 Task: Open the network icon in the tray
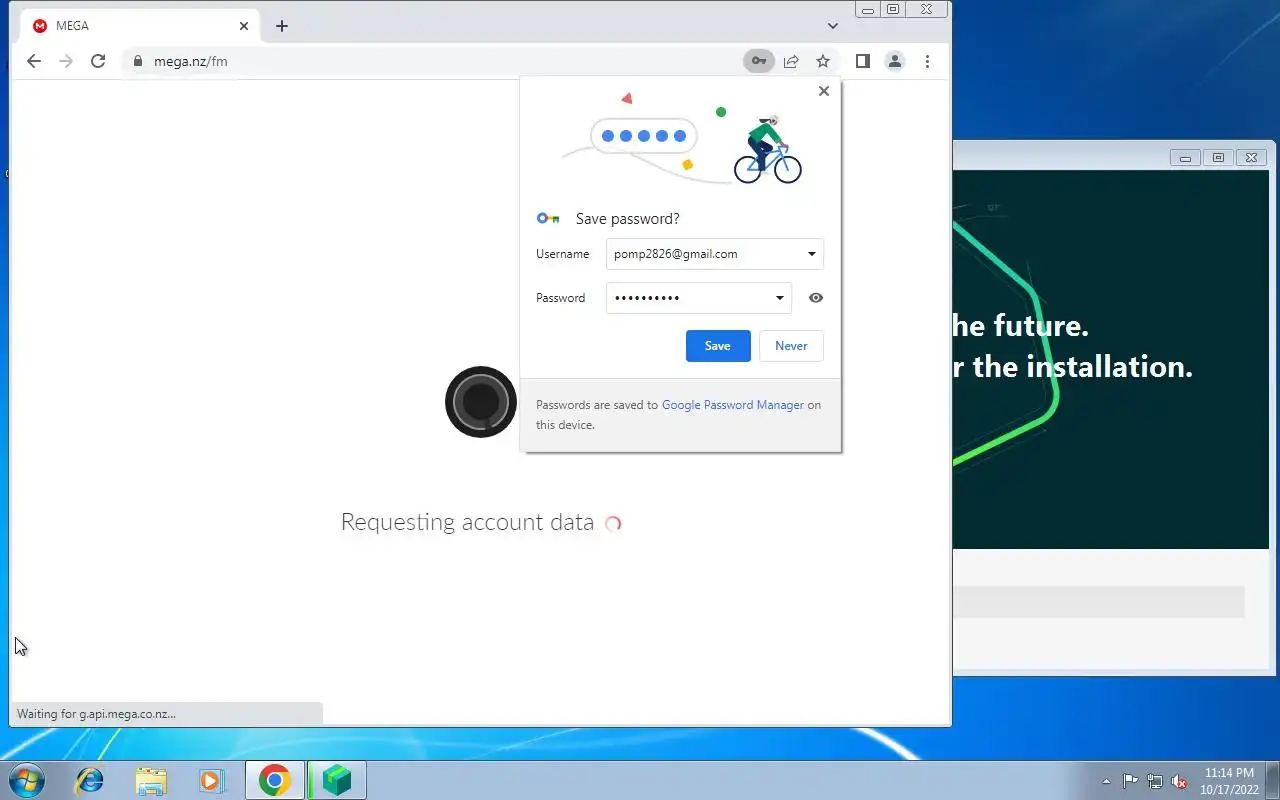pos(1155,781)
